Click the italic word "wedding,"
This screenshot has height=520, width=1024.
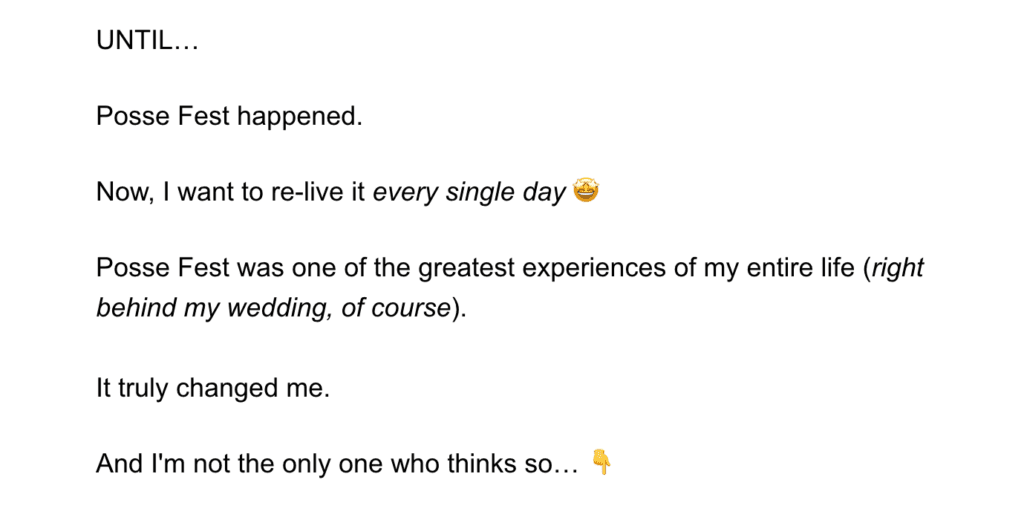tap(288, 308)
